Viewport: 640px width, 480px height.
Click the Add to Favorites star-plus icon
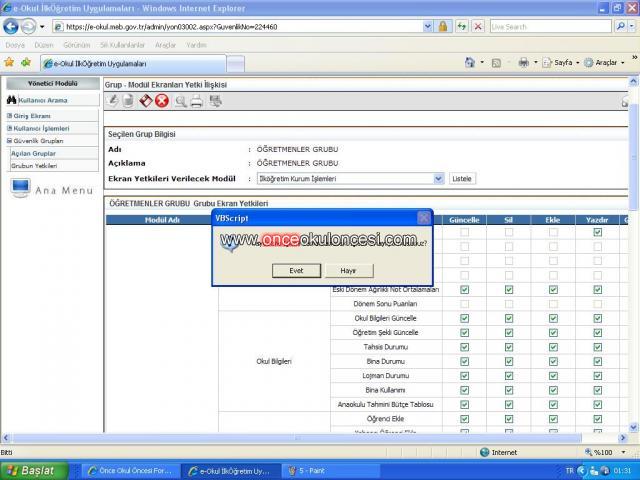26,62
